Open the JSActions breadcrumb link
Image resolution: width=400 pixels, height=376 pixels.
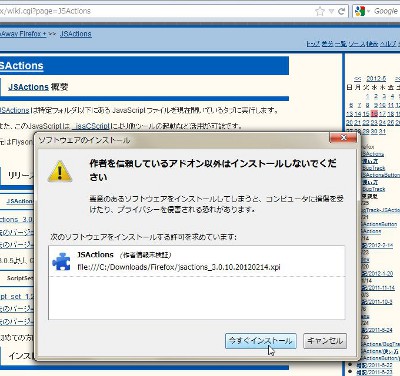tap(76, 34)
